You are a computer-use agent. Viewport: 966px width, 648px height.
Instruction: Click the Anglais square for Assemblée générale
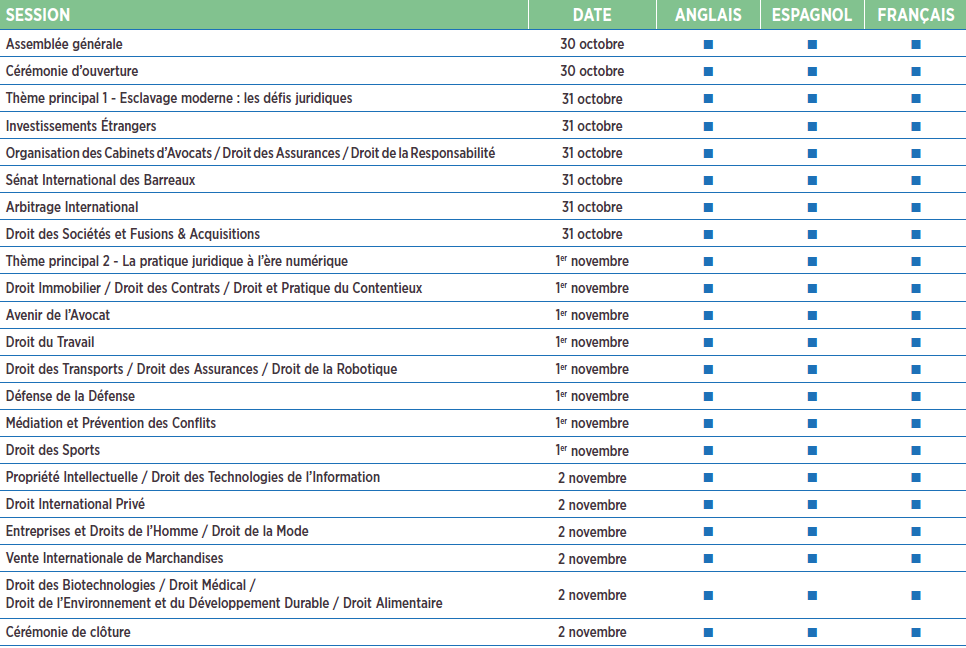coord(708,44)
